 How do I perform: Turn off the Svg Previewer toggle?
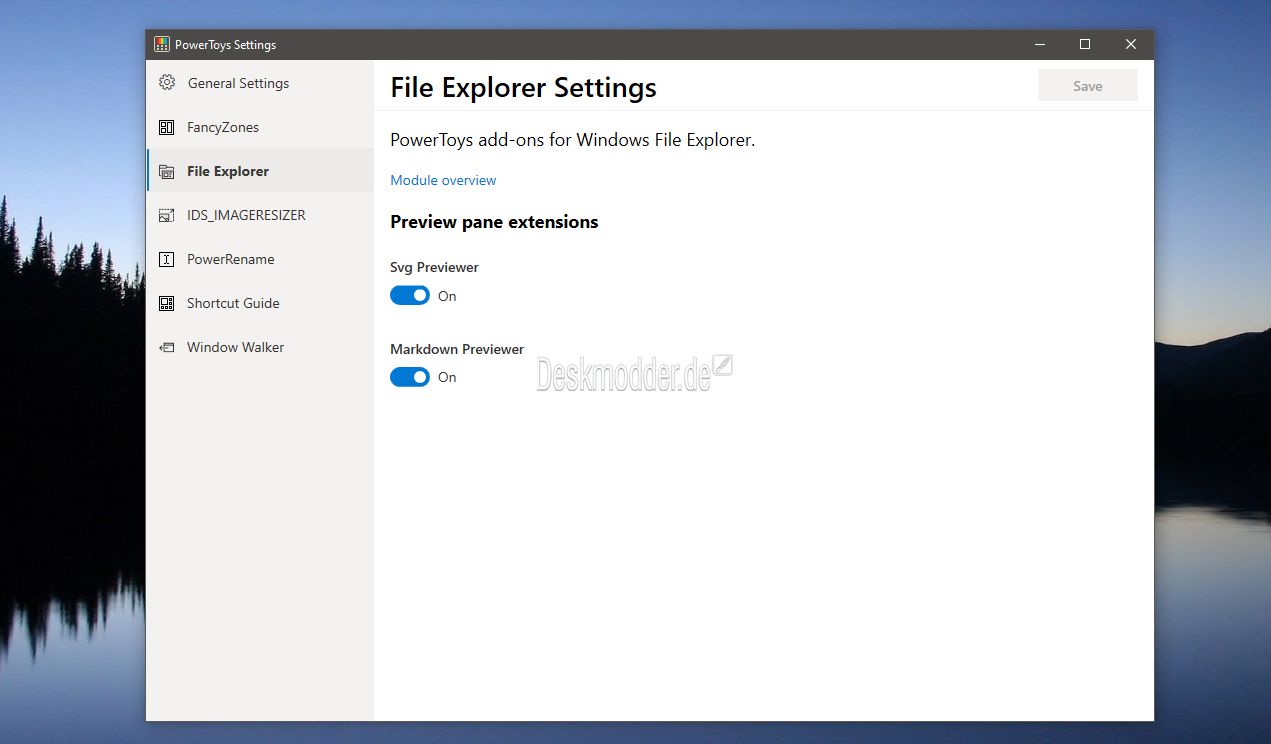tap(410, 296)
